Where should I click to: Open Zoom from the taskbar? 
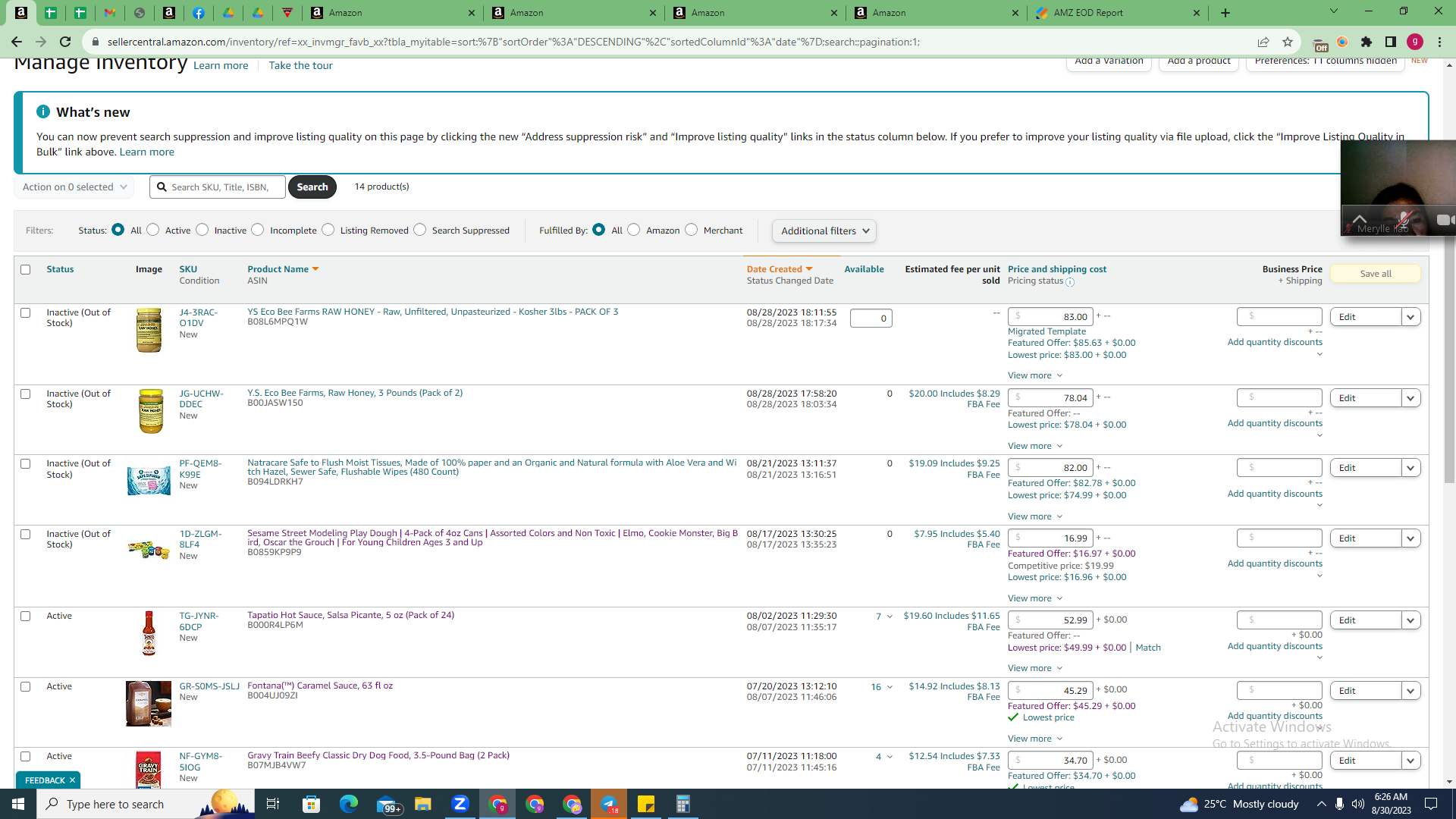pos(460,804)
